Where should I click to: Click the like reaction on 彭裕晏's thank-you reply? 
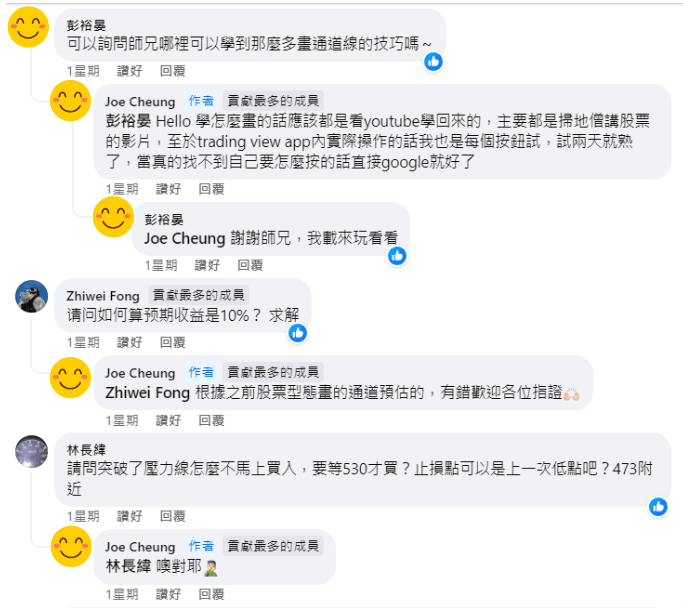tap(397, 255)
